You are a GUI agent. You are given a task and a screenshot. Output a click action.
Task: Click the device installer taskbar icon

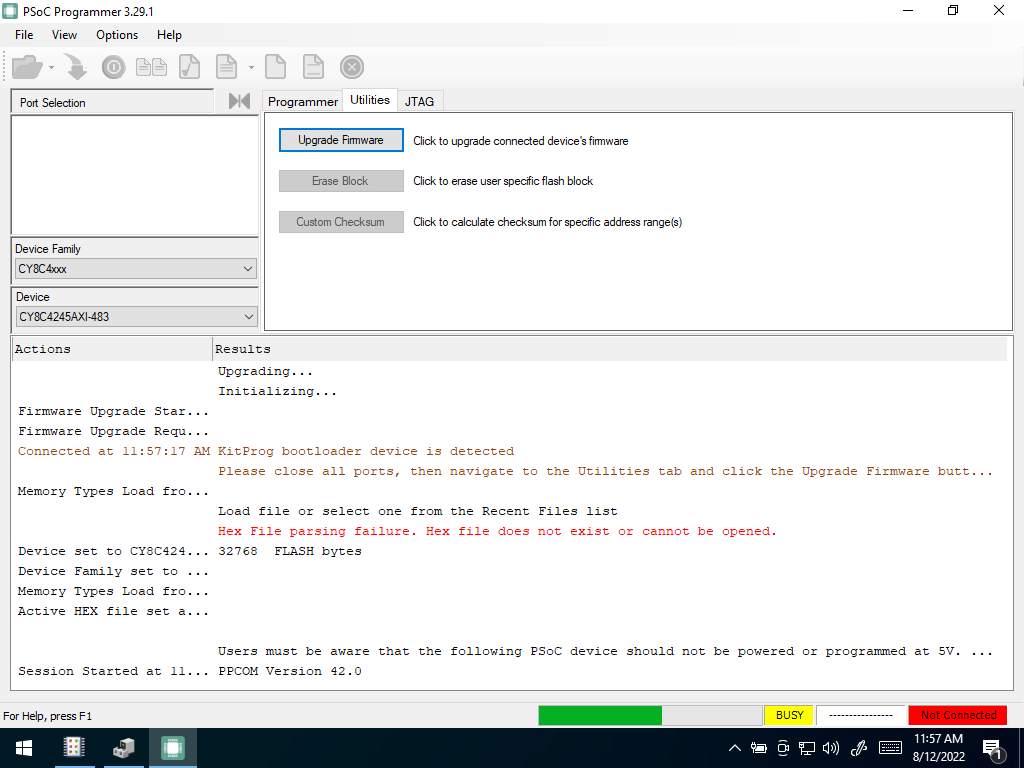(123, 748)
